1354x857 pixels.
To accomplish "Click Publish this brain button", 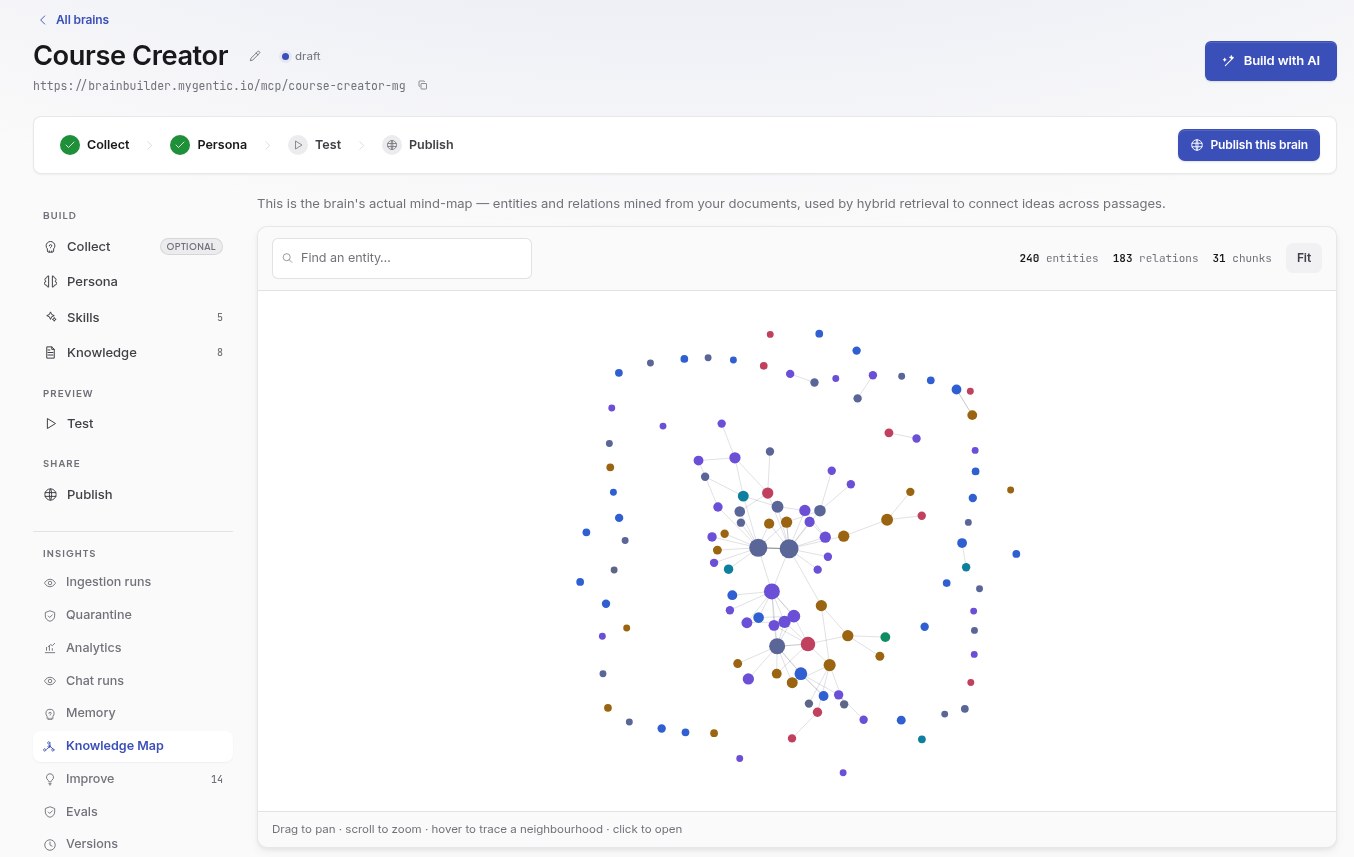I will click(x=1249, y=145).
